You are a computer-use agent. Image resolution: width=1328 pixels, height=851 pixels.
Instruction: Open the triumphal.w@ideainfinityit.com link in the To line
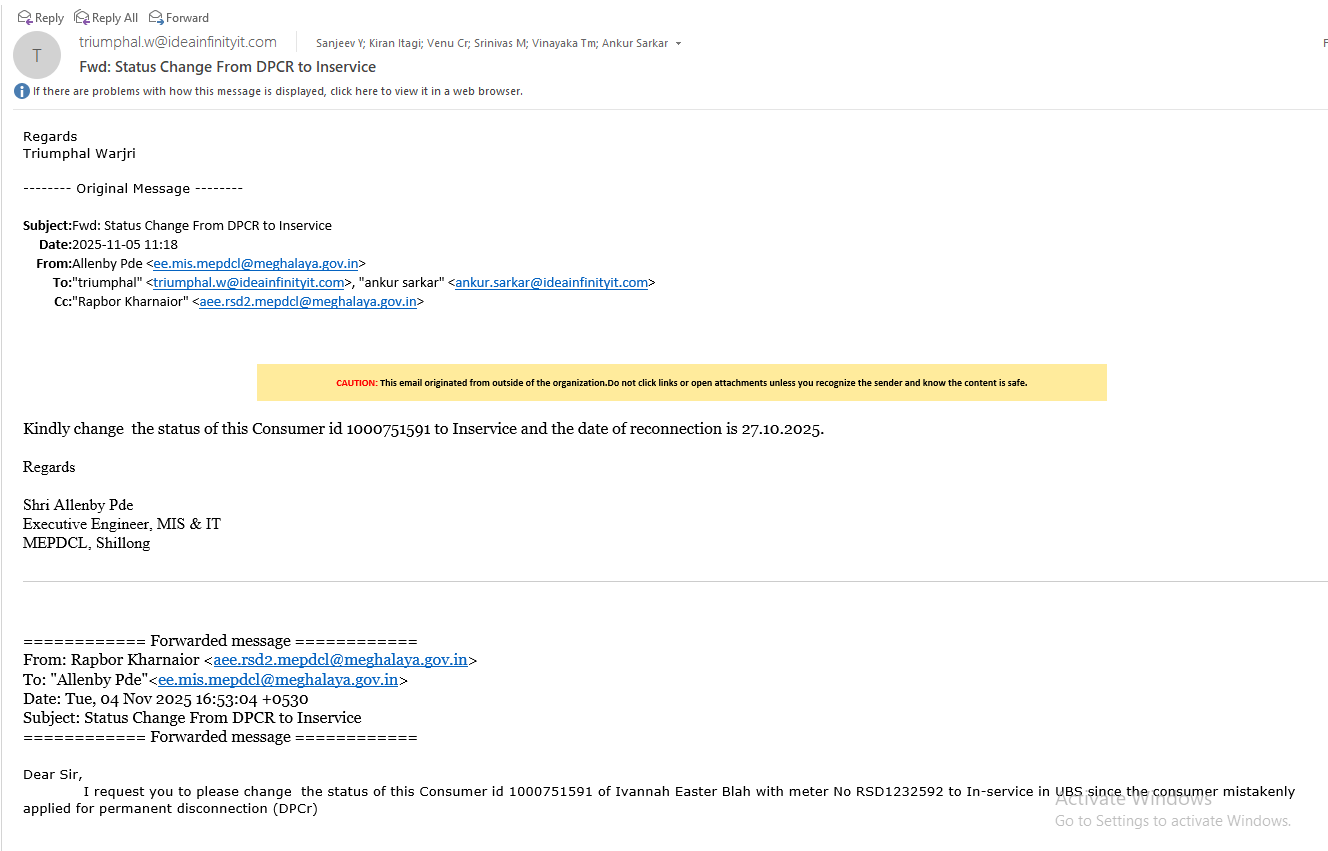point(248,282)
